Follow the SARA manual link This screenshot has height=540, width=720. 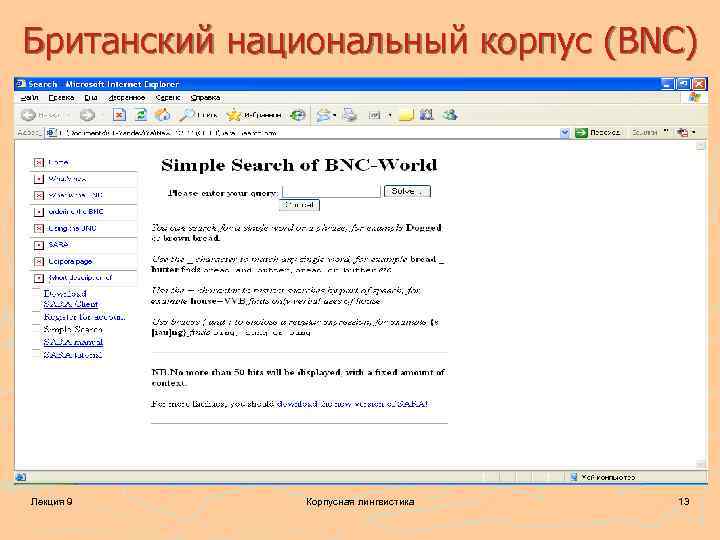click(73, 342)
